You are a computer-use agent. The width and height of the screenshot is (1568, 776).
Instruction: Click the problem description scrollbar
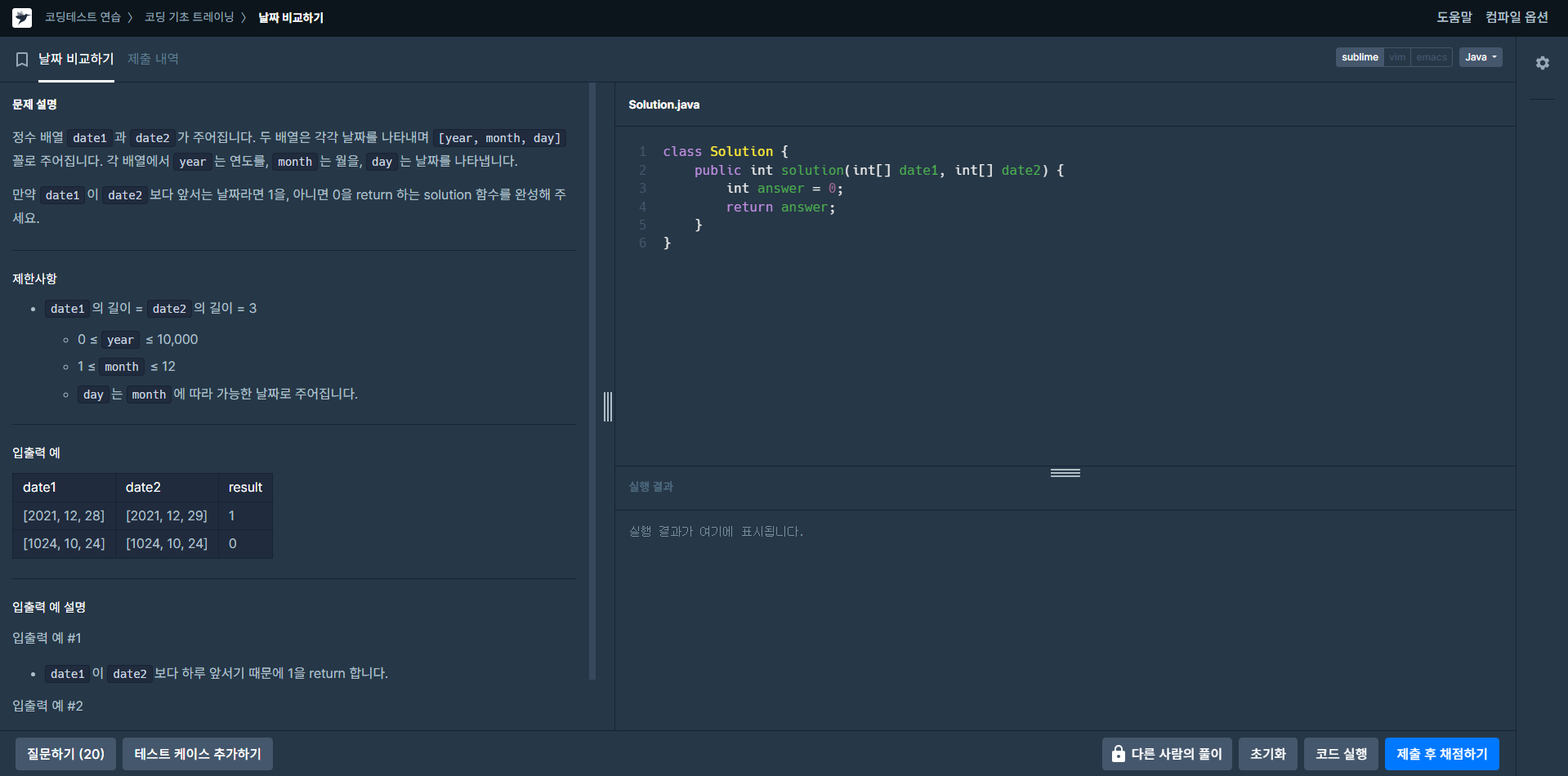point(592,381)
